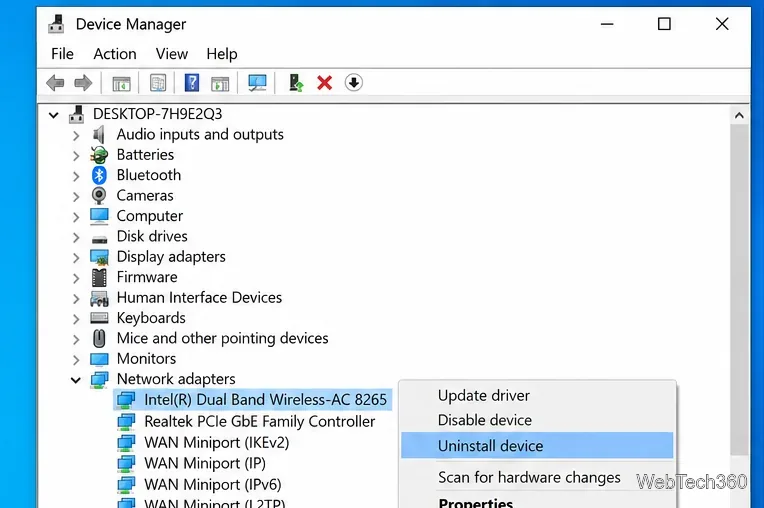Expand the Cameras category

tap(76, 197)
